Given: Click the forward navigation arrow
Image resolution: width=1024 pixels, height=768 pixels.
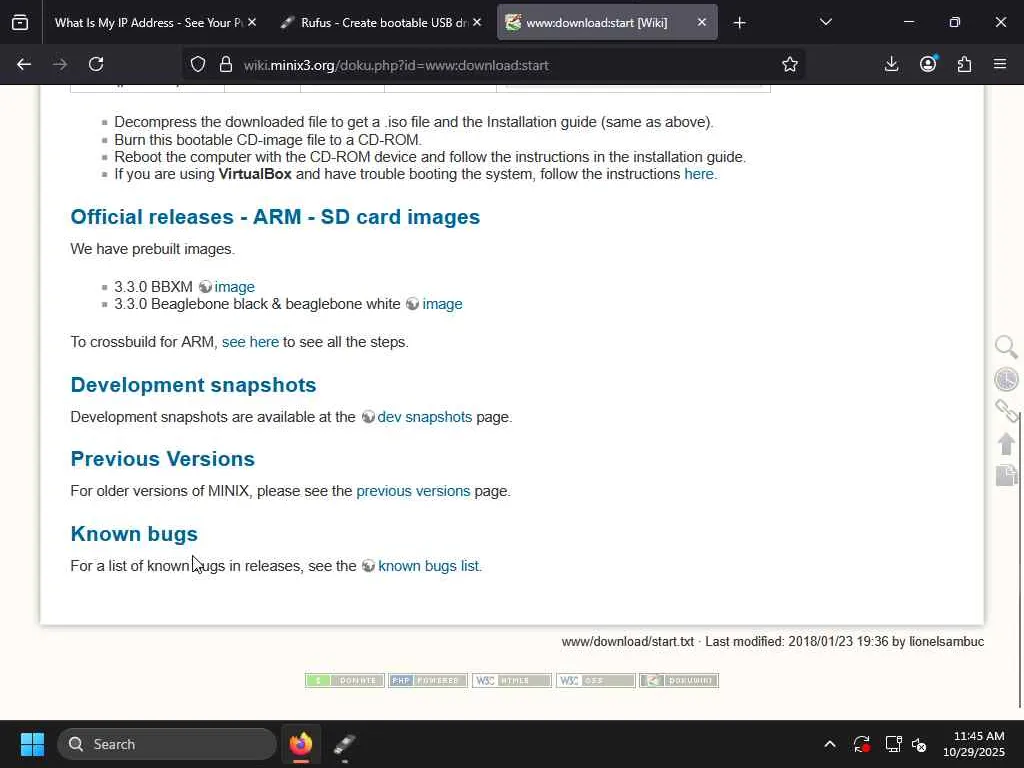Looking at the screenshot, I should point(60,64).
